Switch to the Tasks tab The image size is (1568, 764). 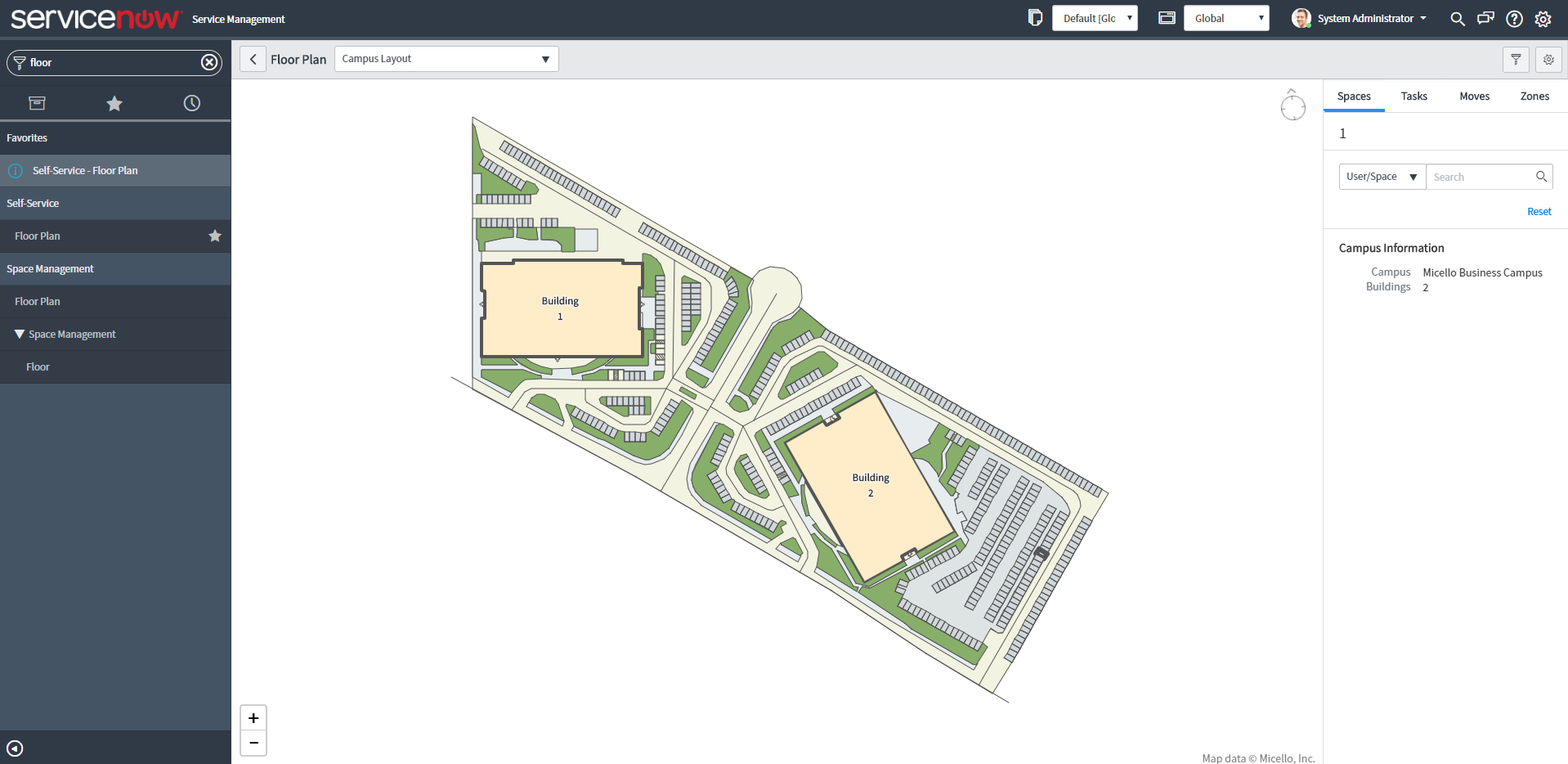(x=1413, y=96)
